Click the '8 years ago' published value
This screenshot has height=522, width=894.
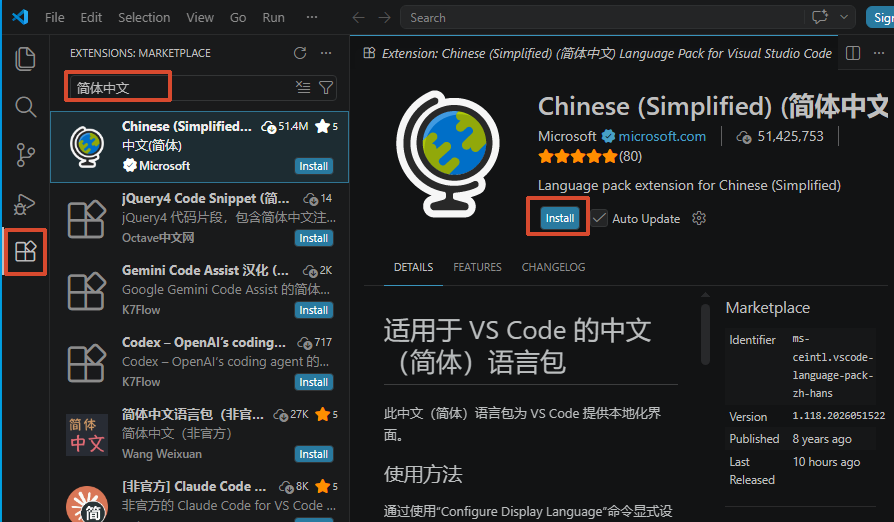tap(822, 439)
